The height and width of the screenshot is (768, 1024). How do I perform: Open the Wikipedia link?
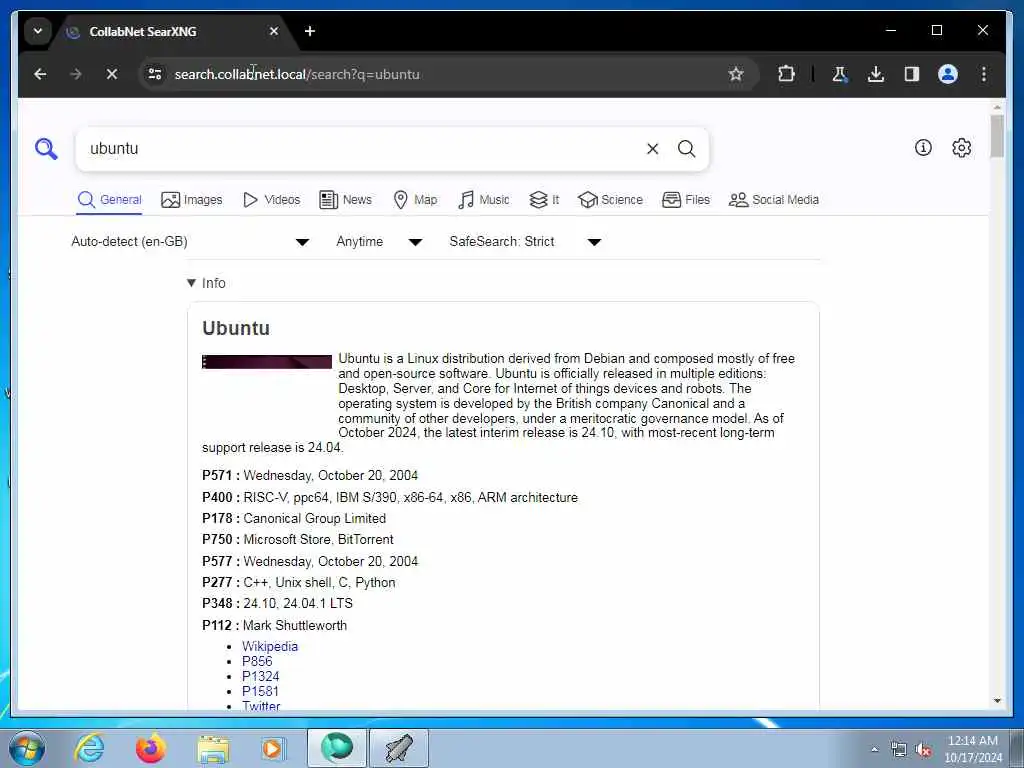[270, 647]
